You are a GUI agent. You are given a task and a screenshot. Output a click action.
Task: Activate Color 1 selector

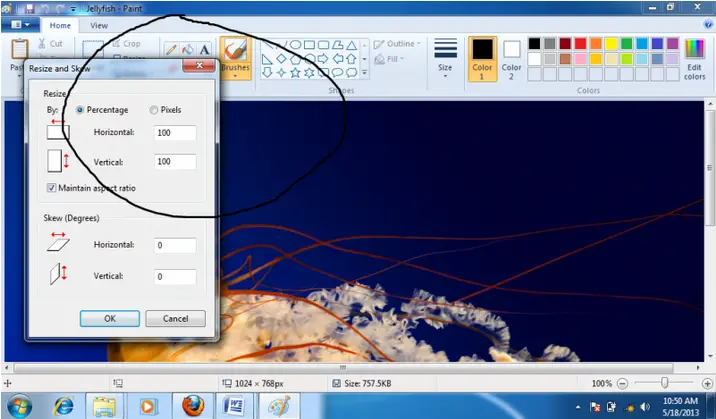coord(482,59)
